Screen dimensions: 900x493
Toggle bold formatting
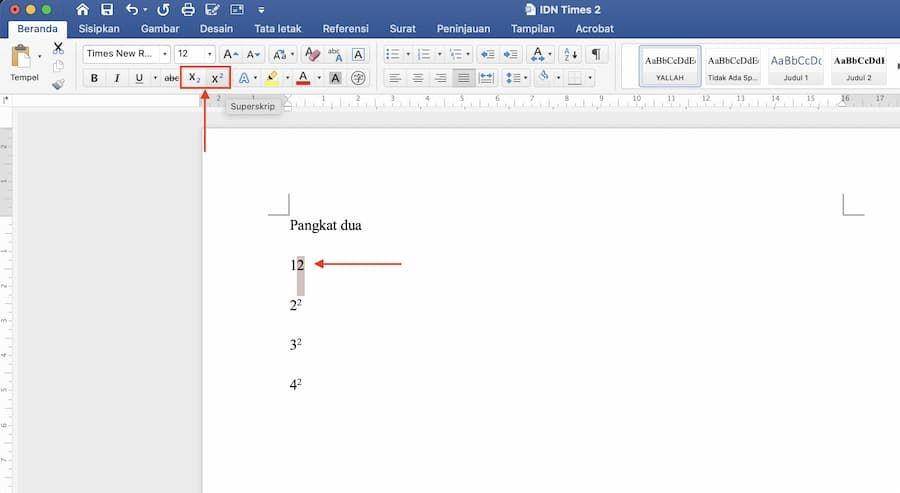pos(94,78)
